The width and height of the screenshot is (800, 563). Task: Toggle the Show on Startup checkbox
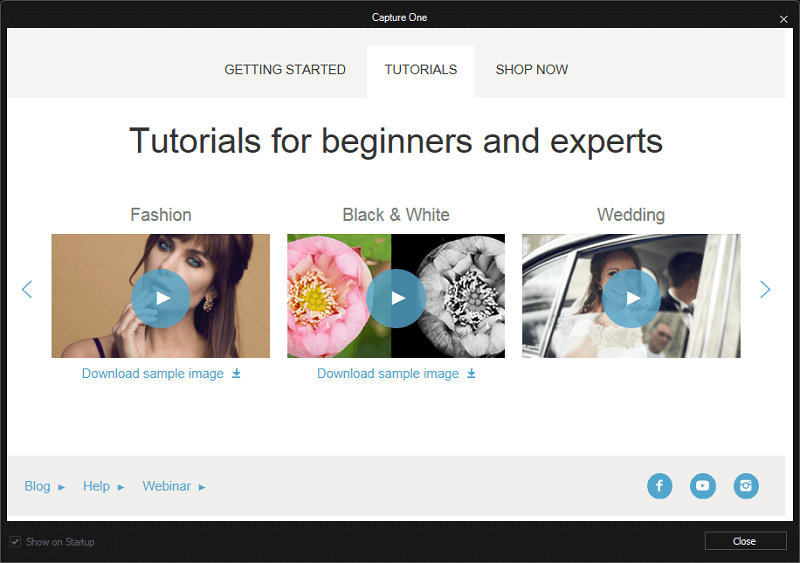coord(16,542)
